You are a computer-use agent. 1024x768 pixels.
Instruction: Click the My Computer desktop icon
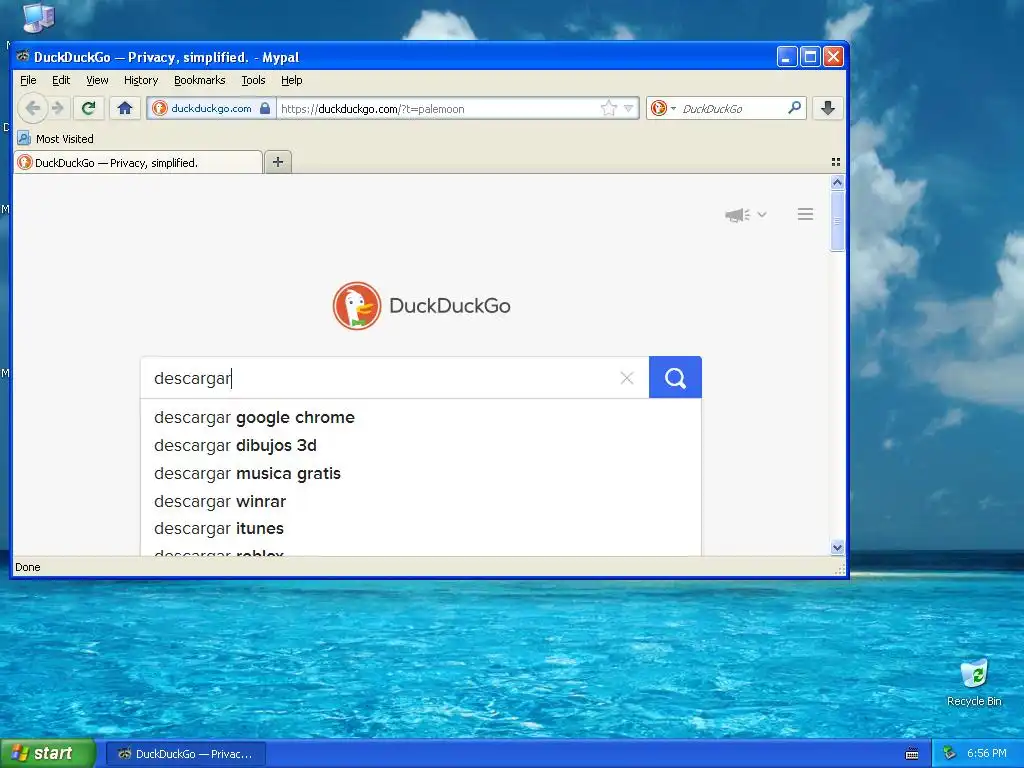[39, 17]
